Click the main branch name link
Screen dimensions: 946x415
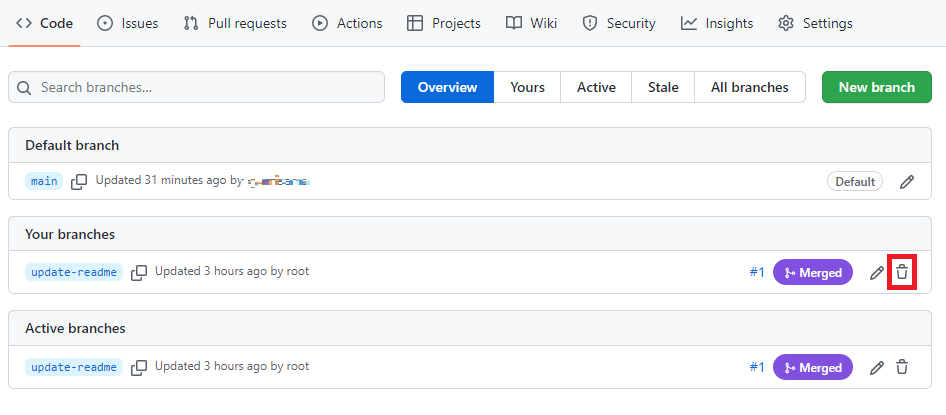click(44, 181)
